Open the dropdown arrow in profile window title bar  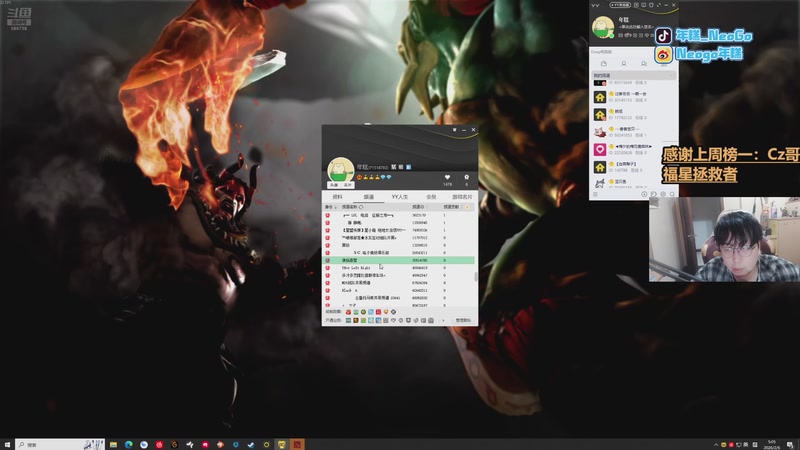pos(455,130)
